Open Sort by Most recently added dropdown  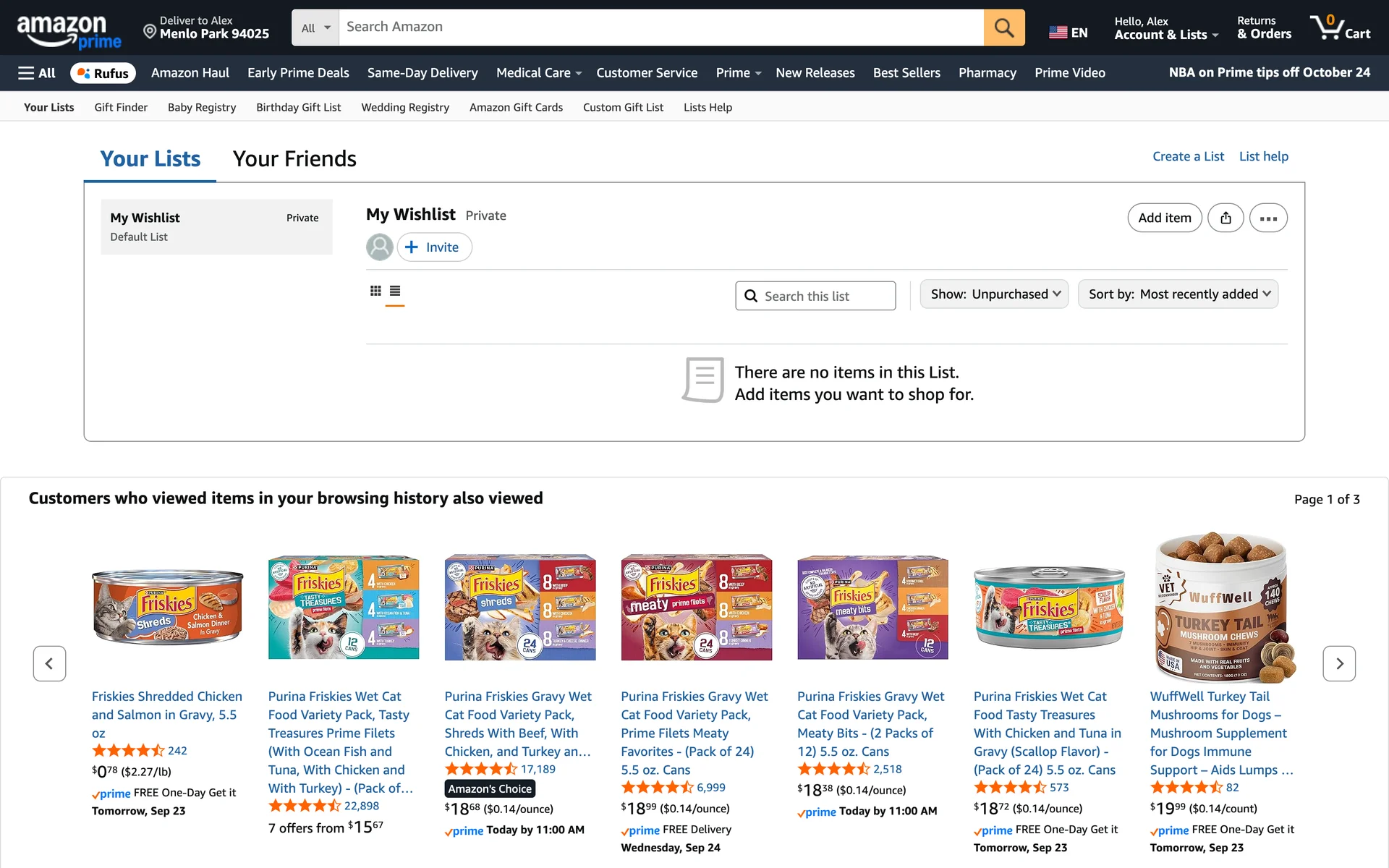point(1178,294)
